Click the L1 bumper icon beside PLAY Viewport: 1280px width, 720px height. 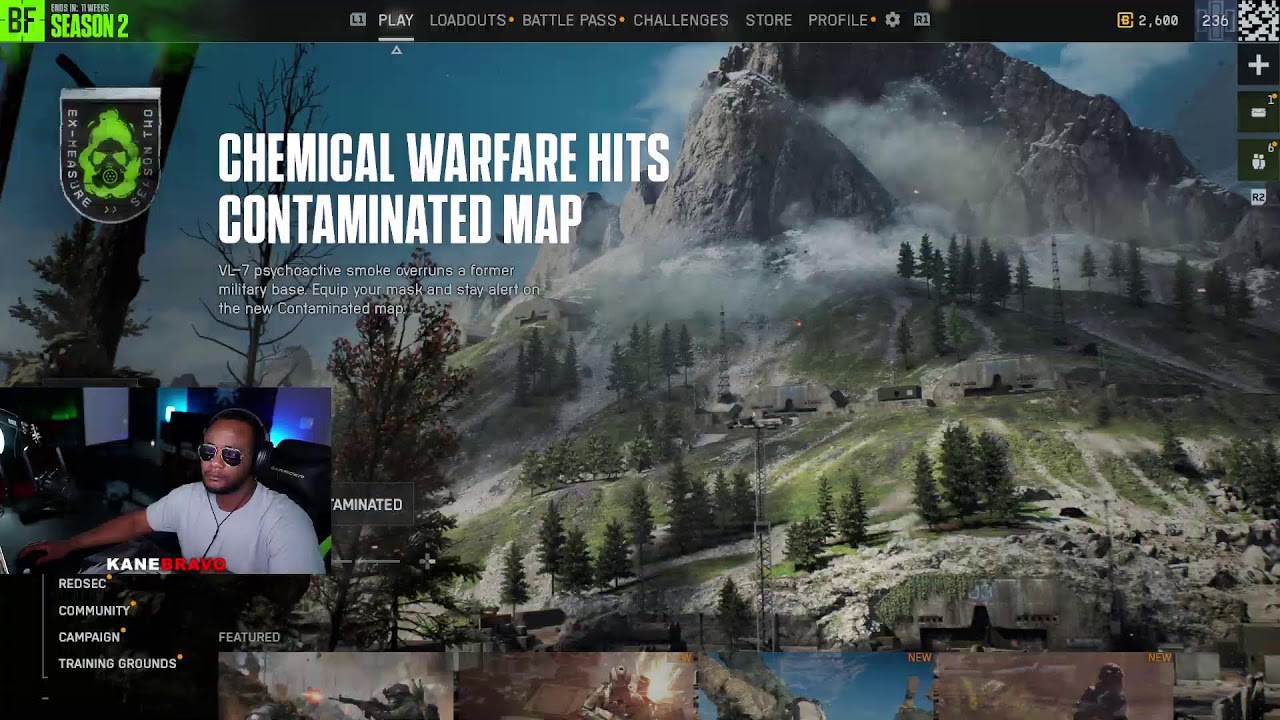(358, 20)
